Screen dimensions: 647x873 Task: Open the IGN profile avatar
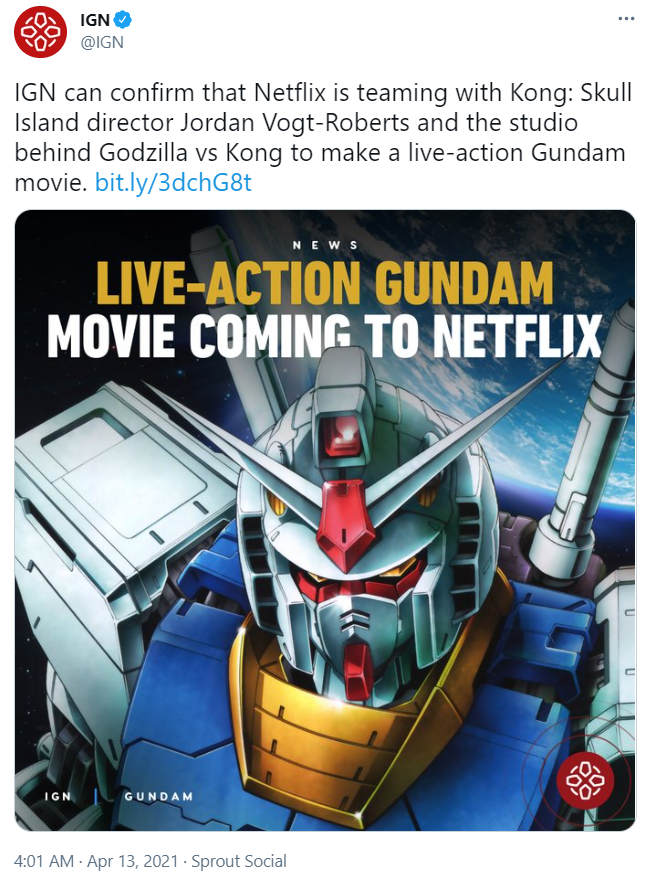click(x=40, y=31)
